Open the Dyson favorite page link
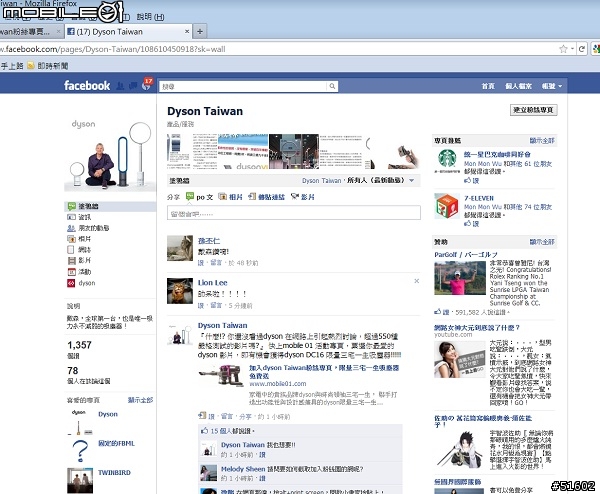The width and height of the screenshot is (600, 494). [108, 414]
